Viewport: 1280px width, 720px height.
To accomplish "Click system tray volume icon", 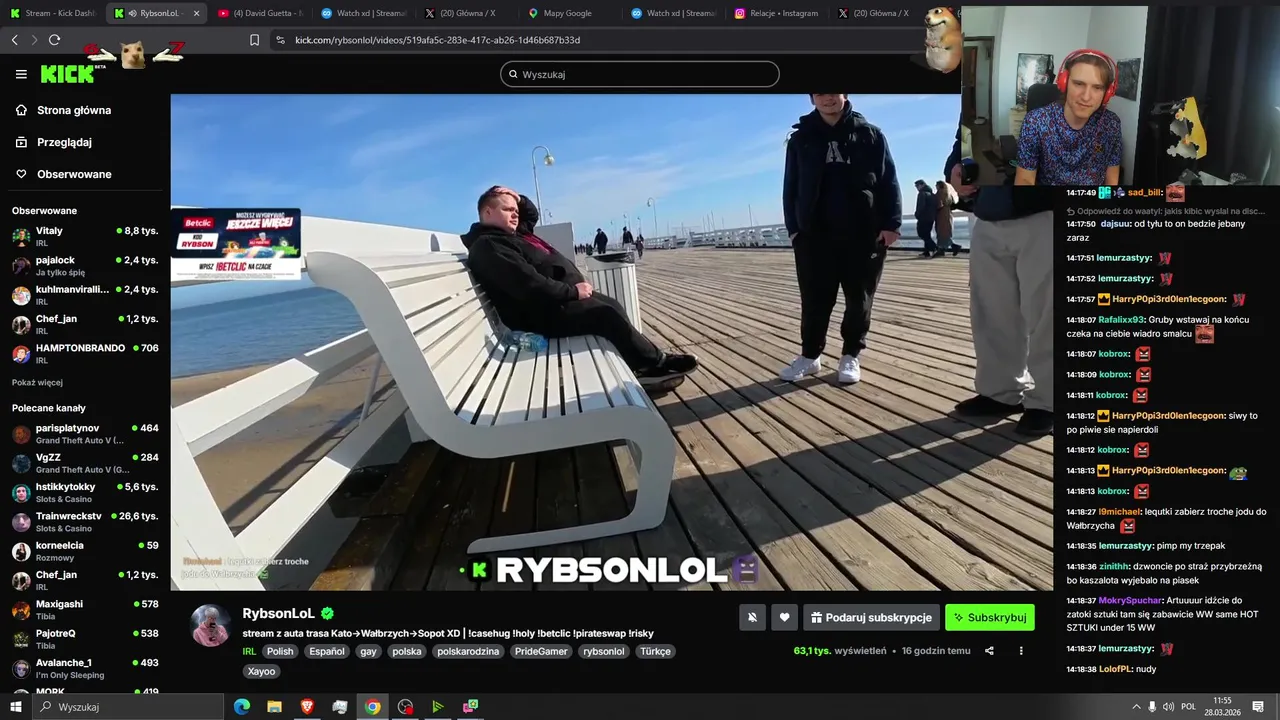I will [x=1168, y=707].
